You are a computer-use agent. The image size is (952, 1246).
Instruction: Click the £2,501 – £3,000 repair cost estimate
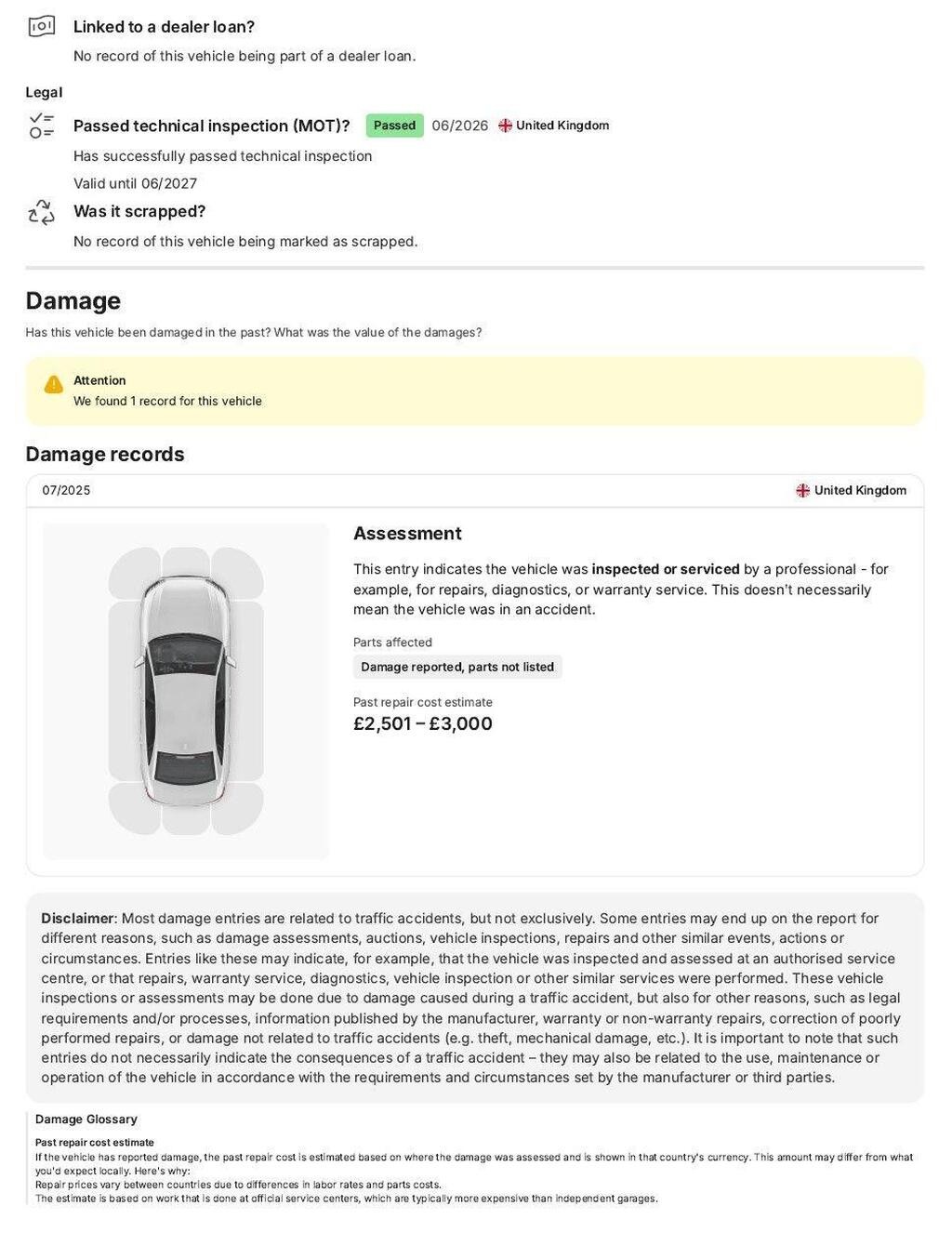tap(423, 723)
